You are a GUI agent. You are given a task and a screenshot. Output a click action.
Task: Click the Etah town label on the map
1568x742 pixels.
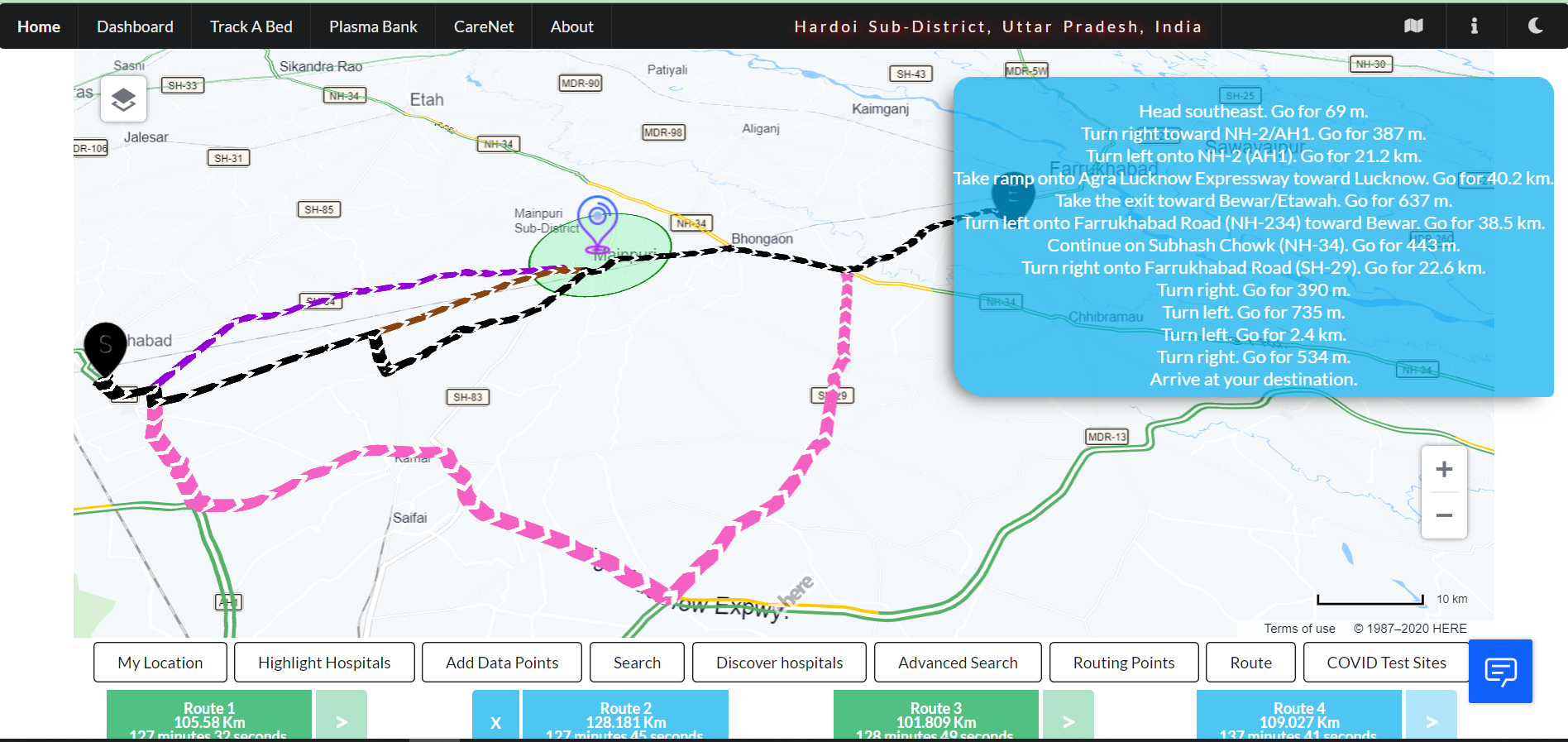pos(427,99)
